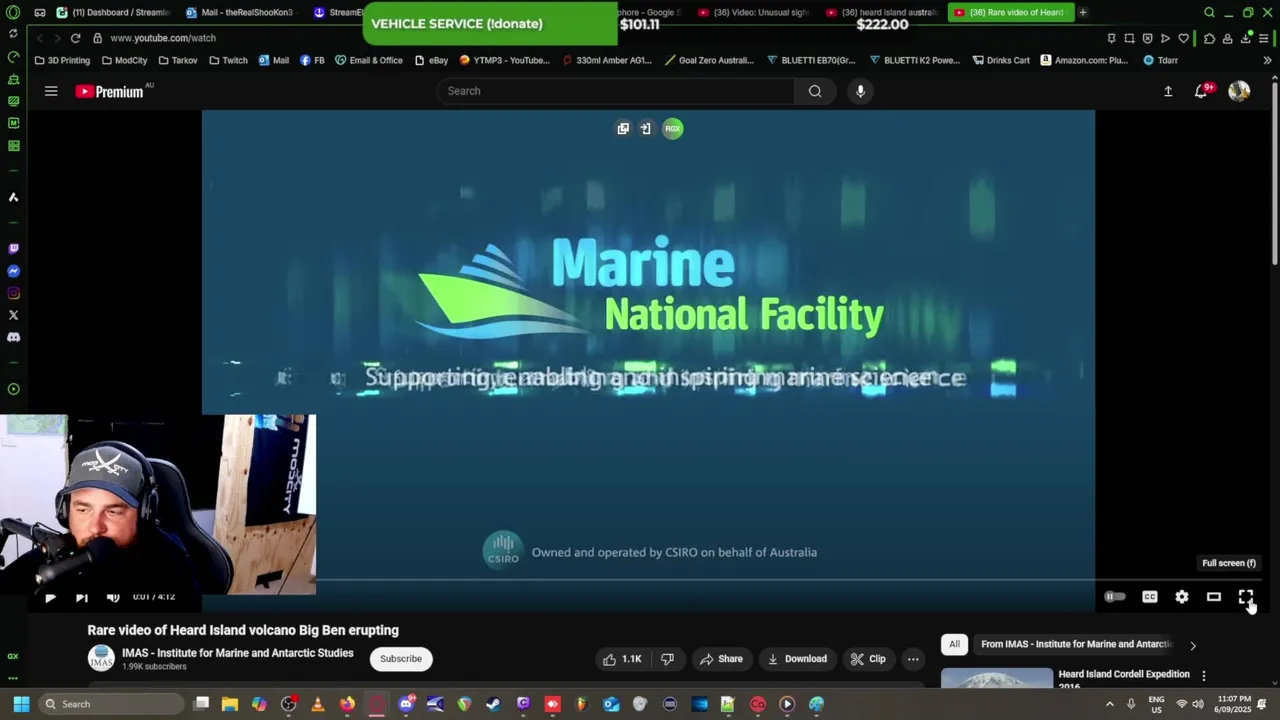Dislike the video
The width and height of the screenshot is (1280, 720).
tap(667, 659)
